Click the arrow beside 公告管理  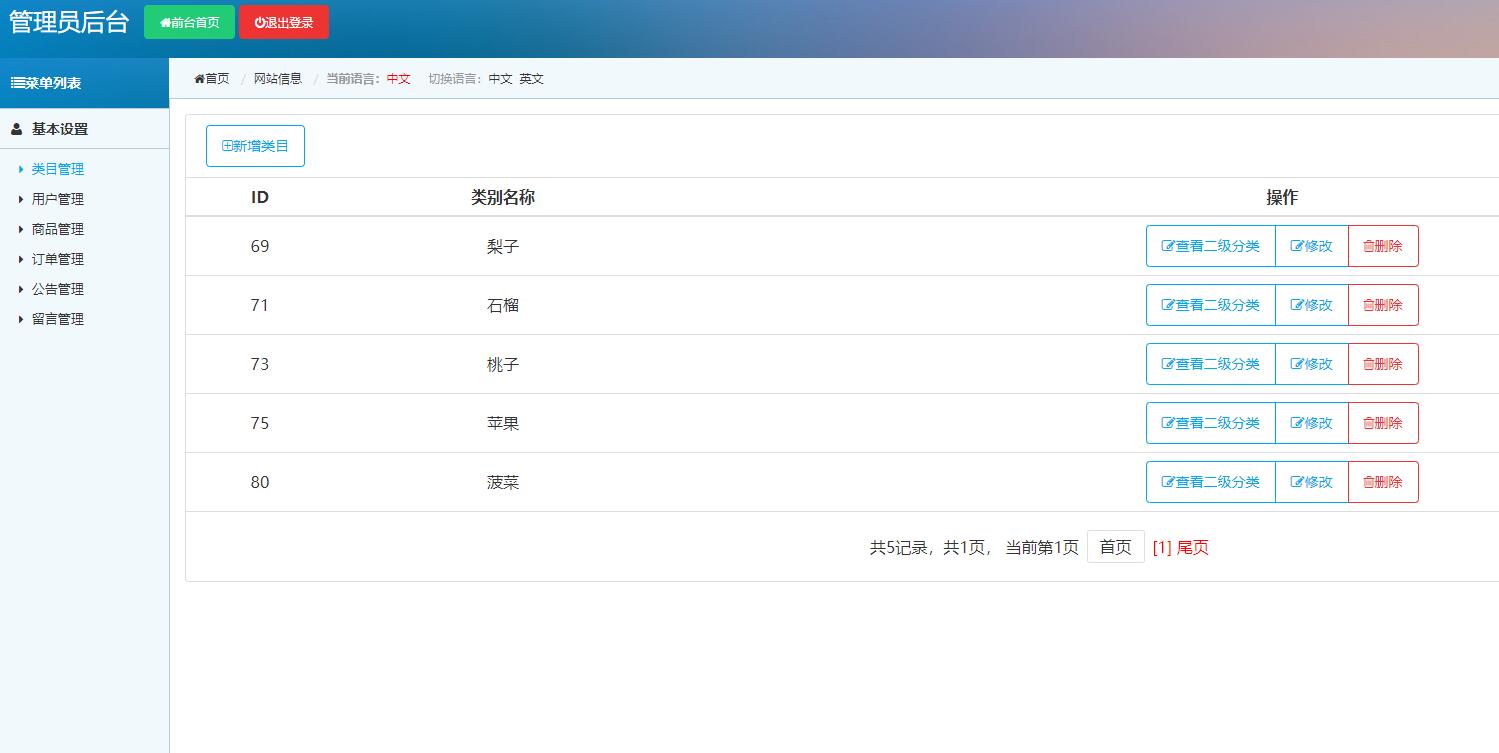(x=21, y=289)
